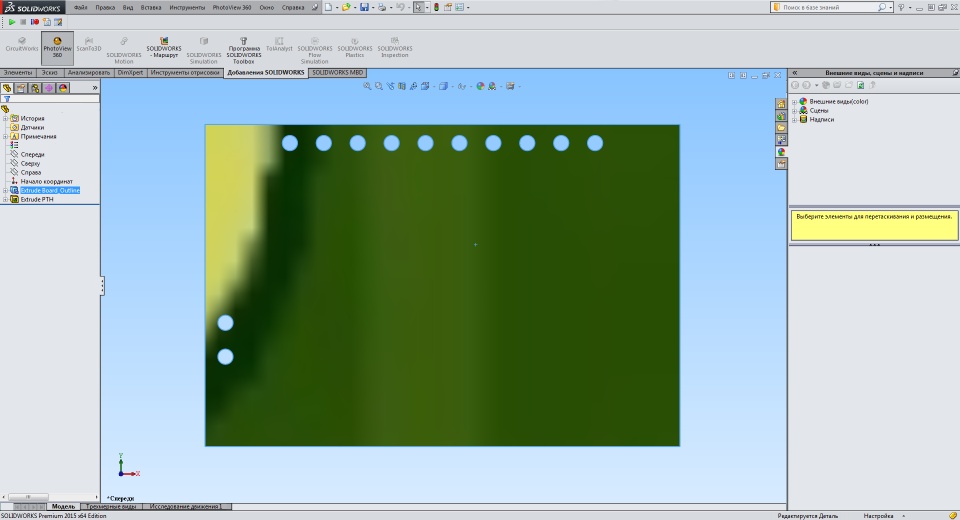Screen dimensions: 960x520
Task: Toggle the CircuitWorks add-in
Action: click(x=22, y=44)
